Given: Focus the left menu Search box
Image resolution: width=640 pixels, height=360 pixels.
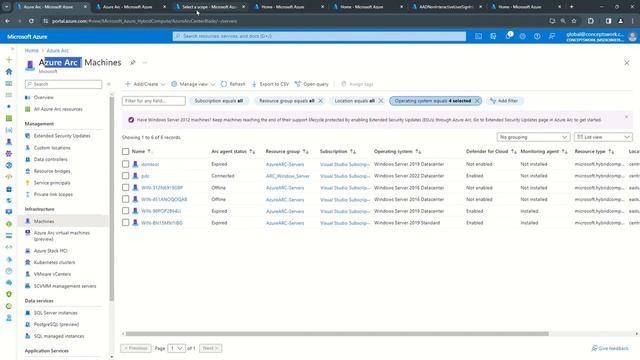Looking at the screenshot, I should [63, 84].
